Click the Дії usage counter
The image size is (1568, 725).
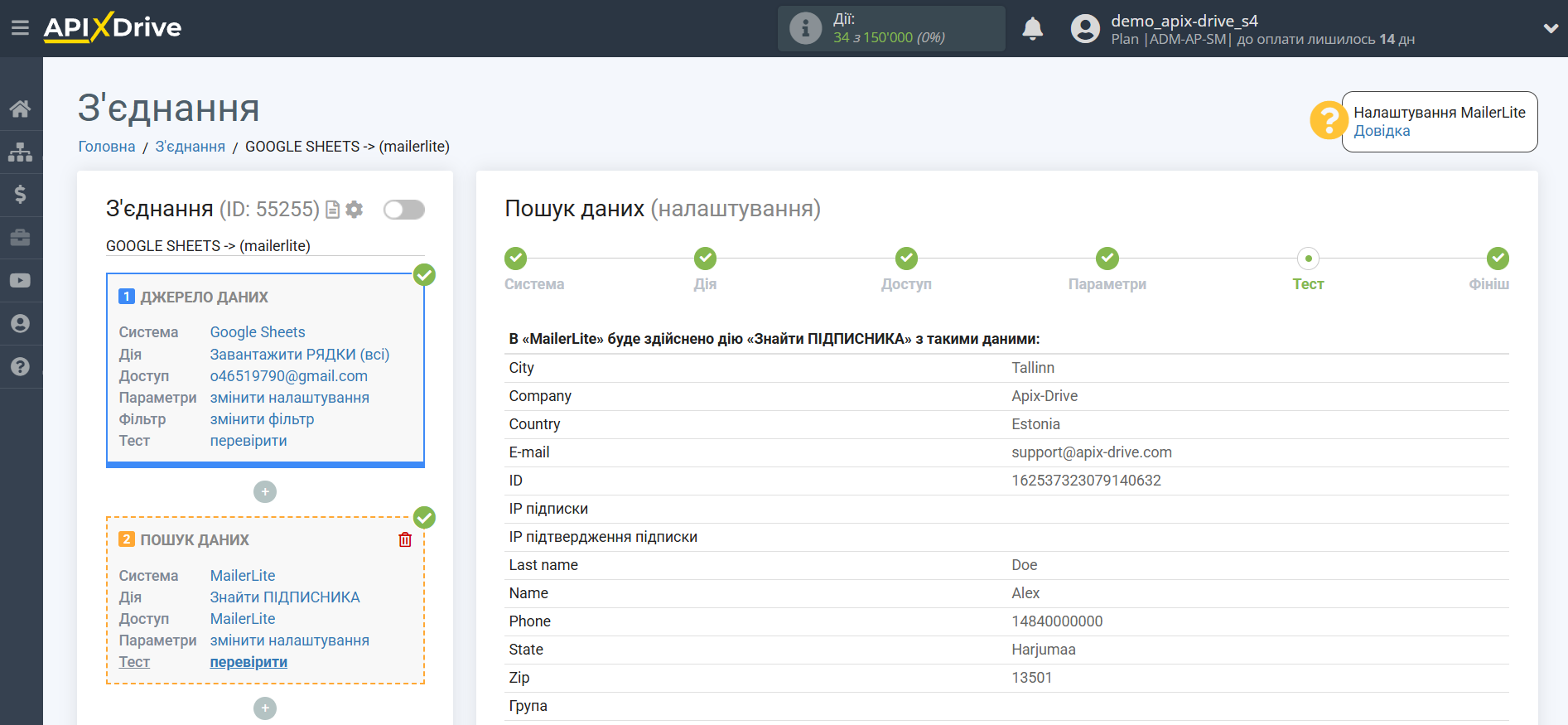pyautogui.click(x=891, y=28)
